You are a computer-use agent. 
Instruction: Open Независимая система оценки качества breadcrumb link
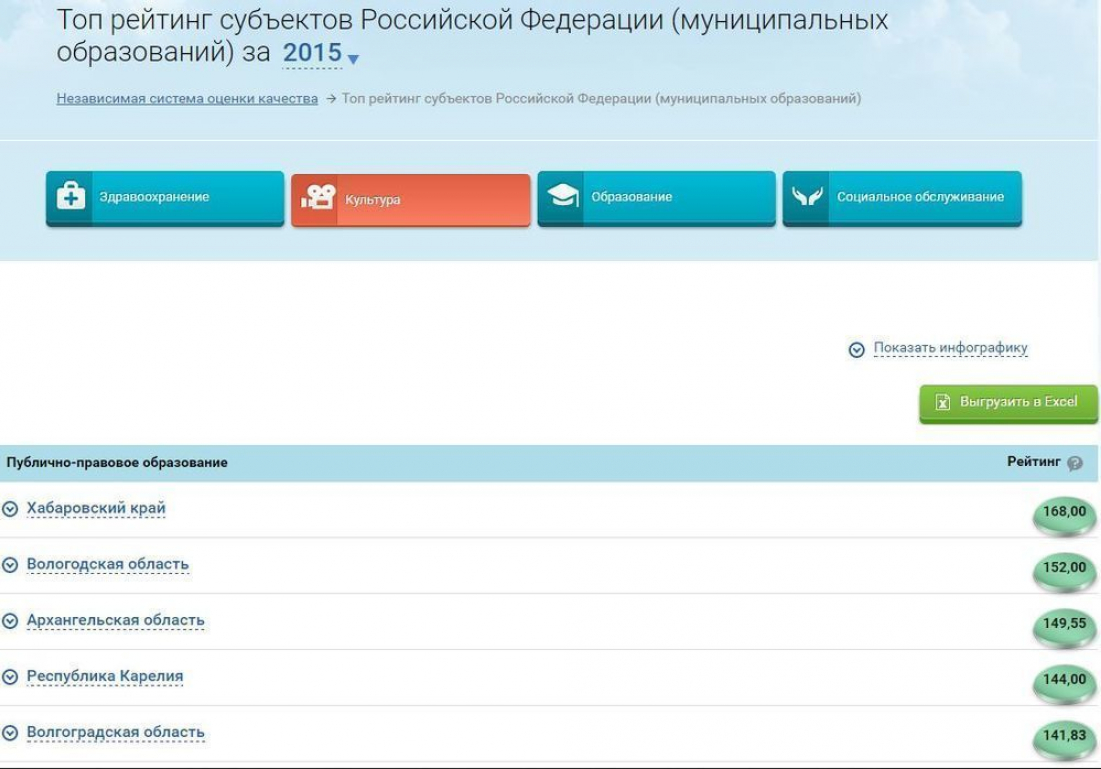point(187,98)
